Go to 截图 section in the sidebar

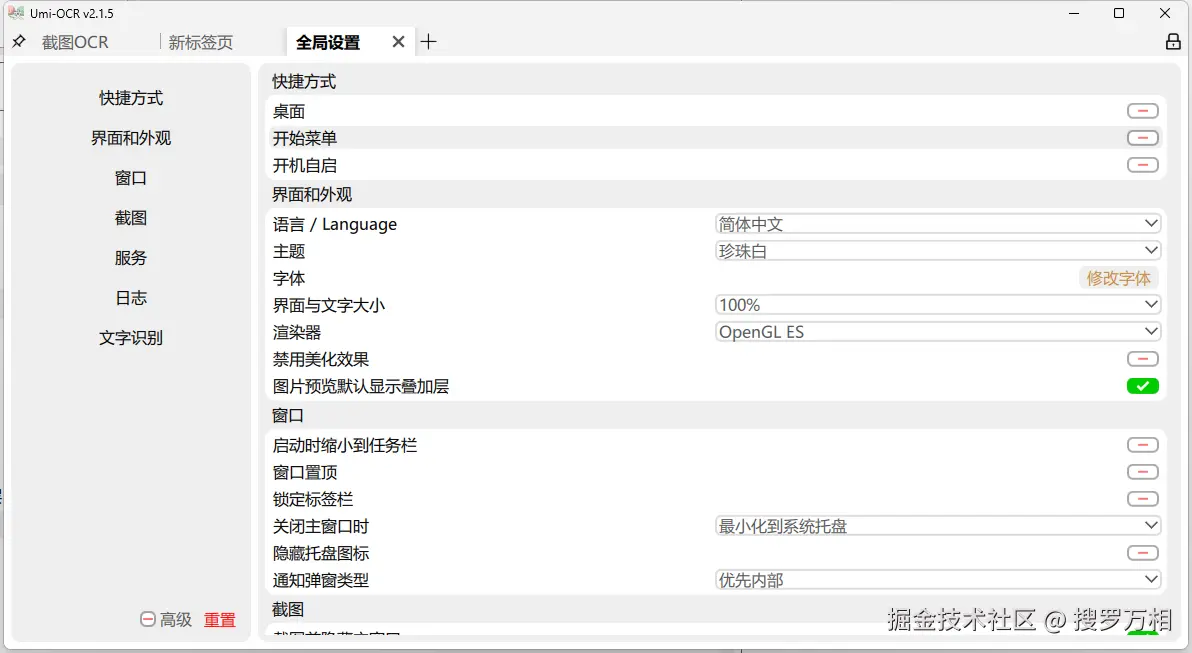(x=131, y=218)
